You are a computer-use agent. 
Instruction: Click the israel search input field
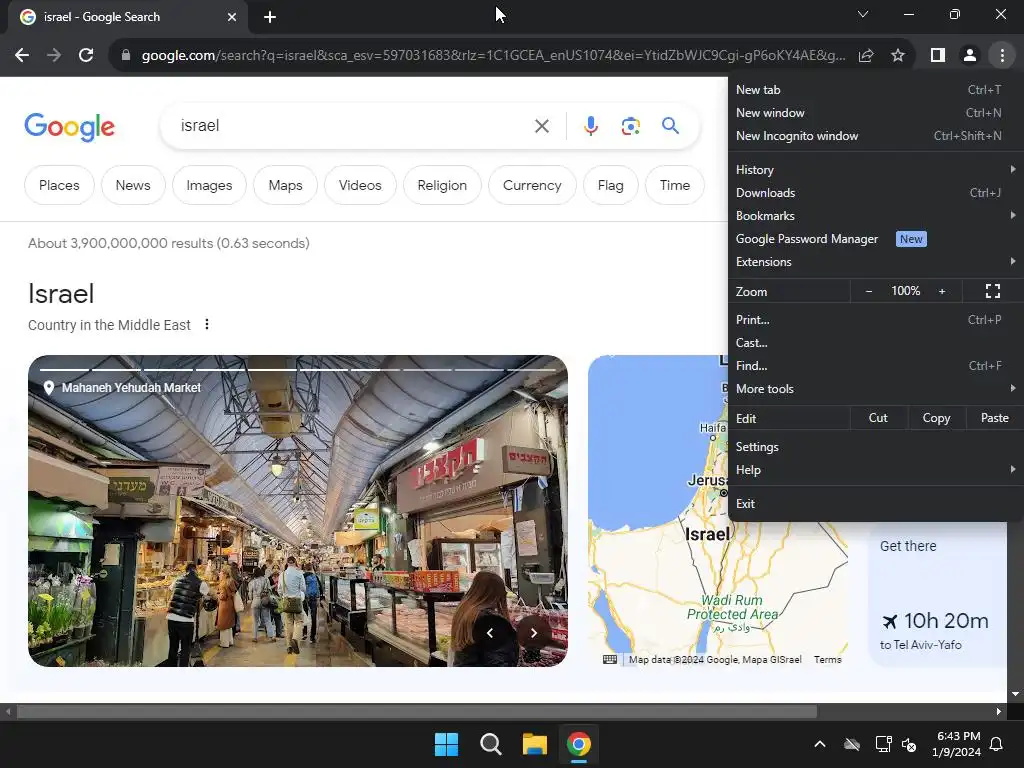(x=353, y=126)
